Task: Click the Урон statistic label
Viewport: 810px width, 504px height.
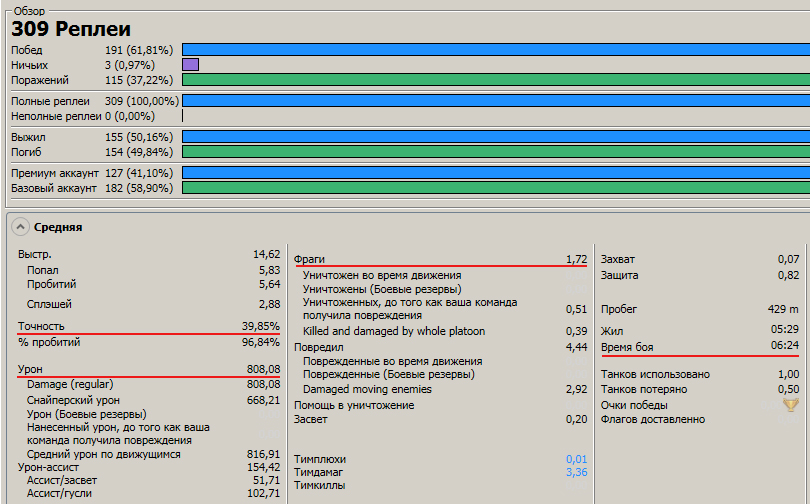Action: 30,369
